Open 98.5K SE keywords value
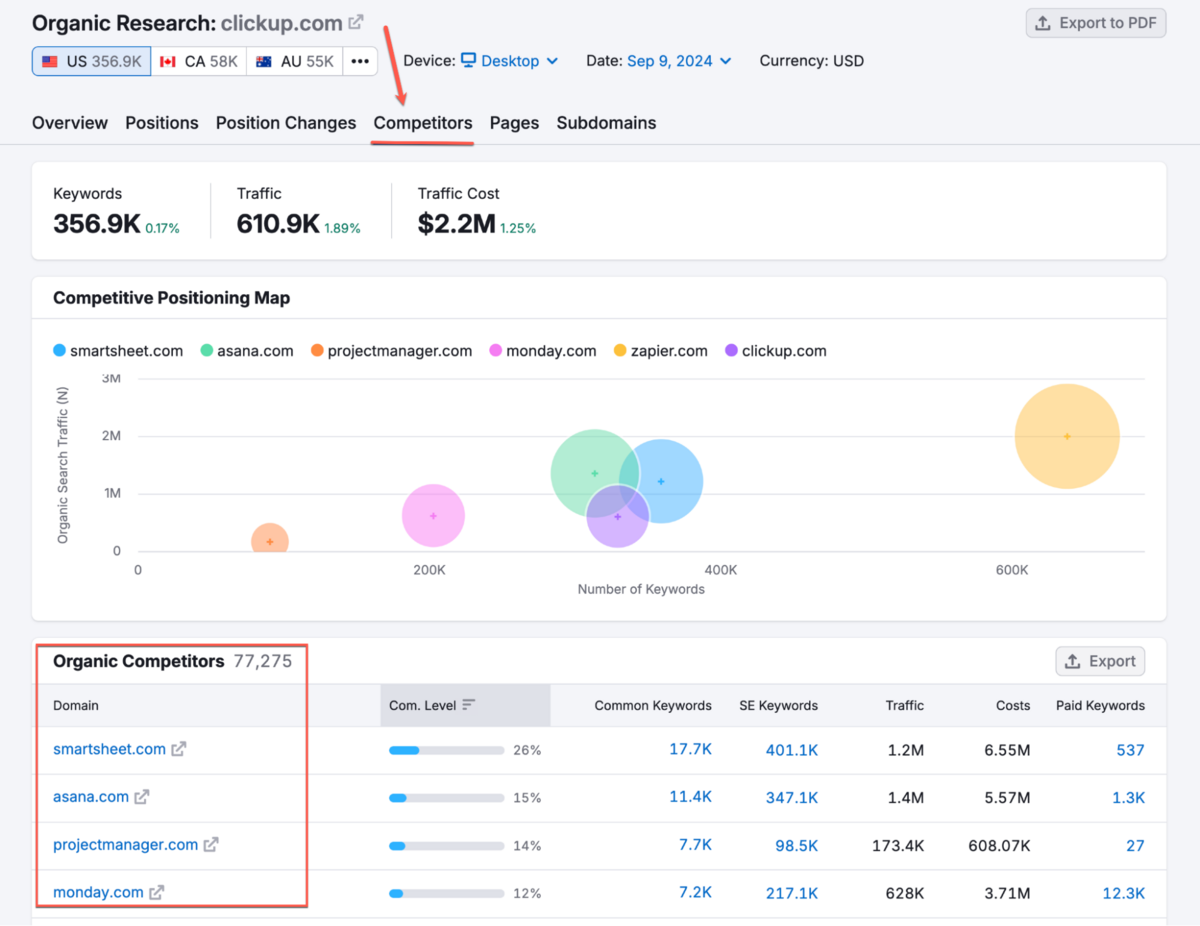The width and height of the screenshot is (1200, 926). (797, 845)
